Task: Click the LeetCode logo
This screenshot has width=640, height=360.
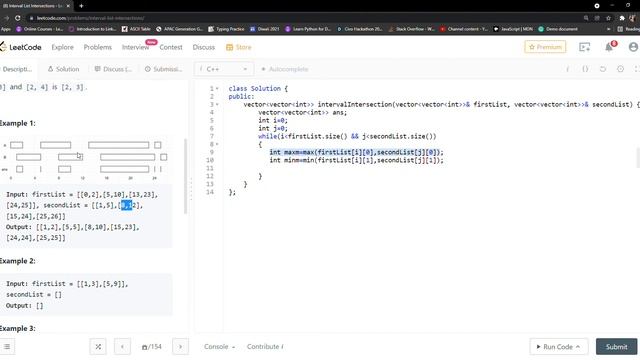Action: coord(20,47)
